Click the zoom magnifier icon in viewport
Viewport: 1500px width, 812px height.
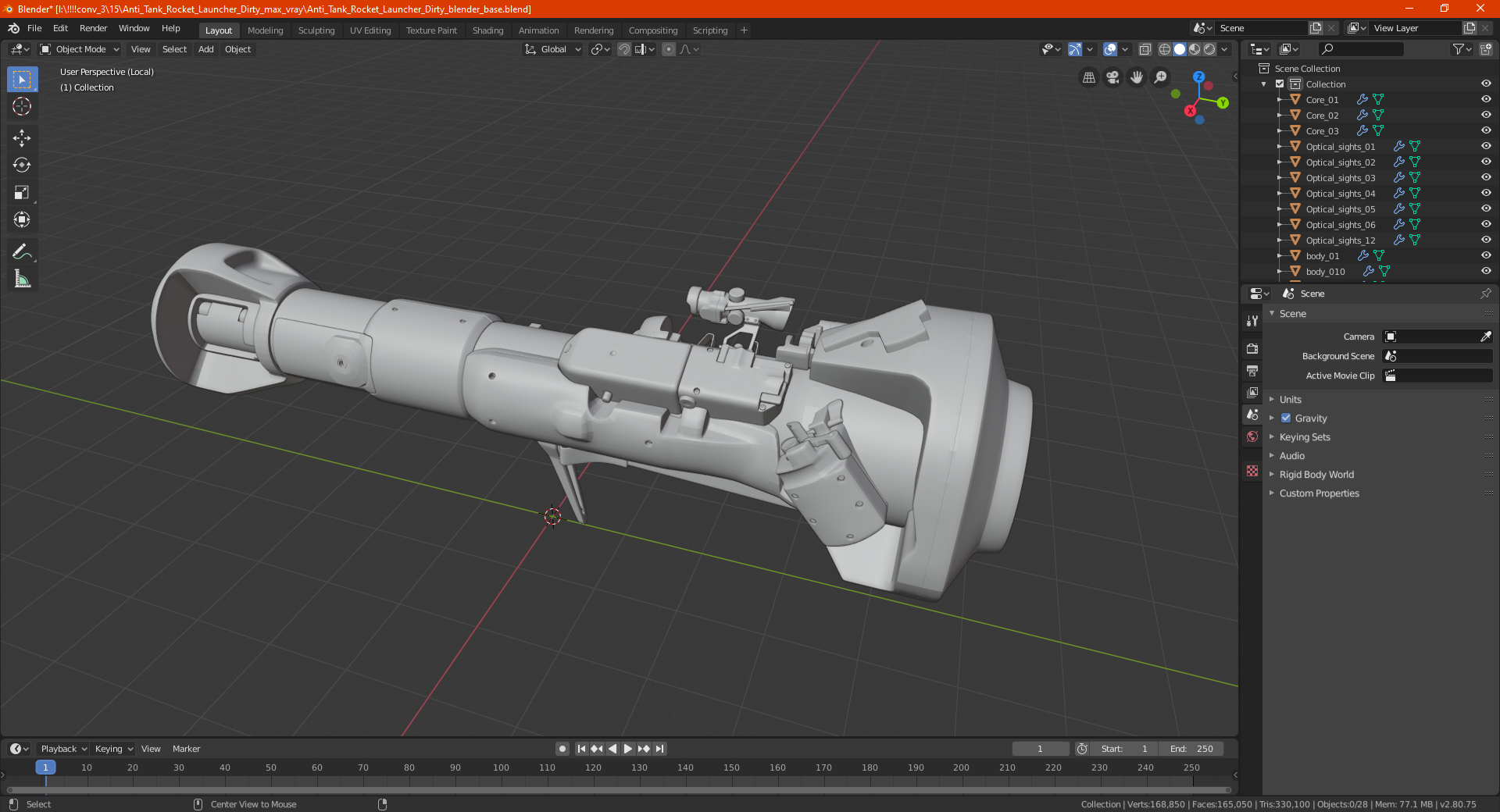click(1161, 77)
